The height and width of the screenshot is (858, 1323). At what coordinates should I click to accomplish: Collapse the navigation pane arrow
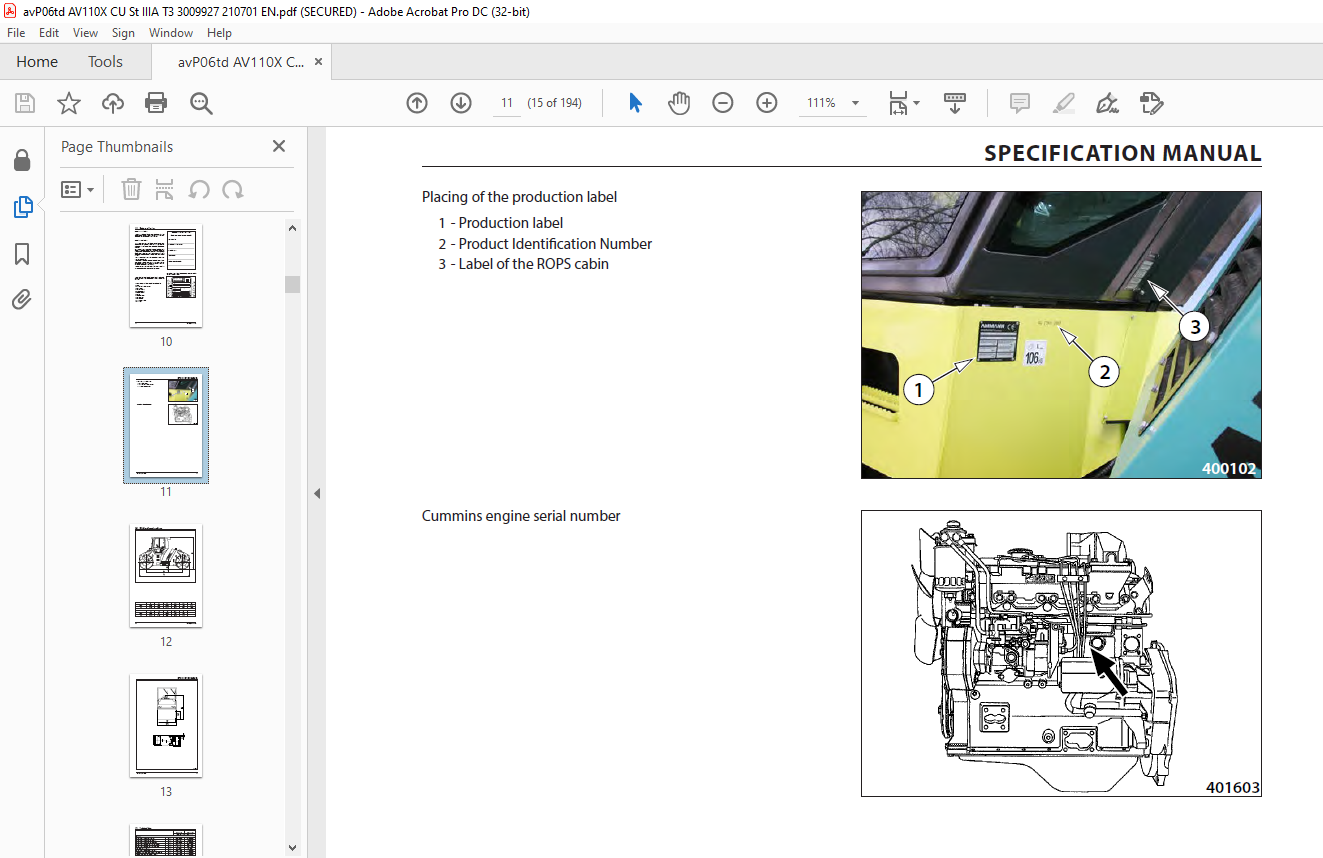pyautogui.click(x=317, y=493)
